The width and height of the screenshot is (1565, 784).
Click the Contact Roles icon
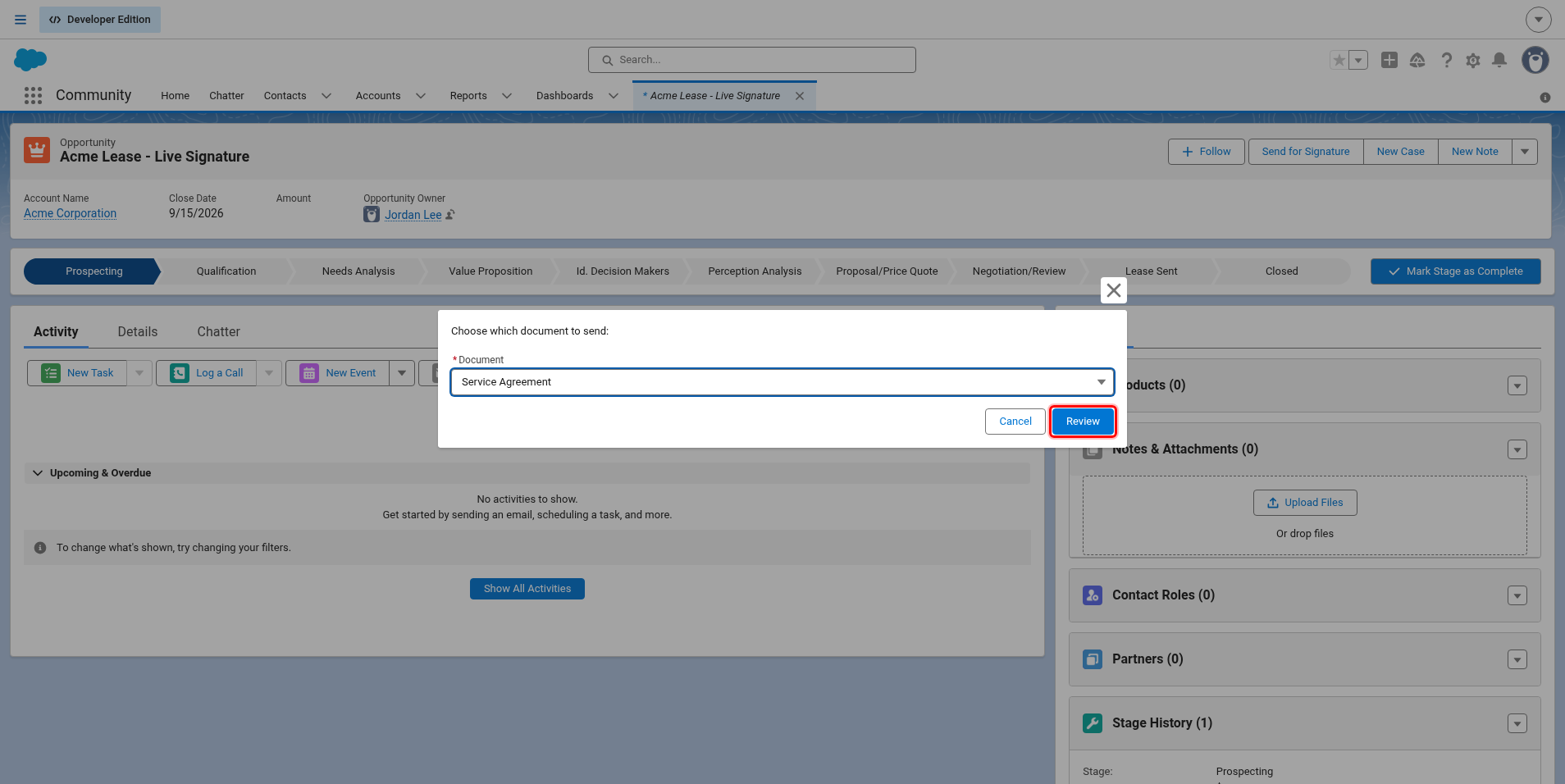tap(1093, 595)
